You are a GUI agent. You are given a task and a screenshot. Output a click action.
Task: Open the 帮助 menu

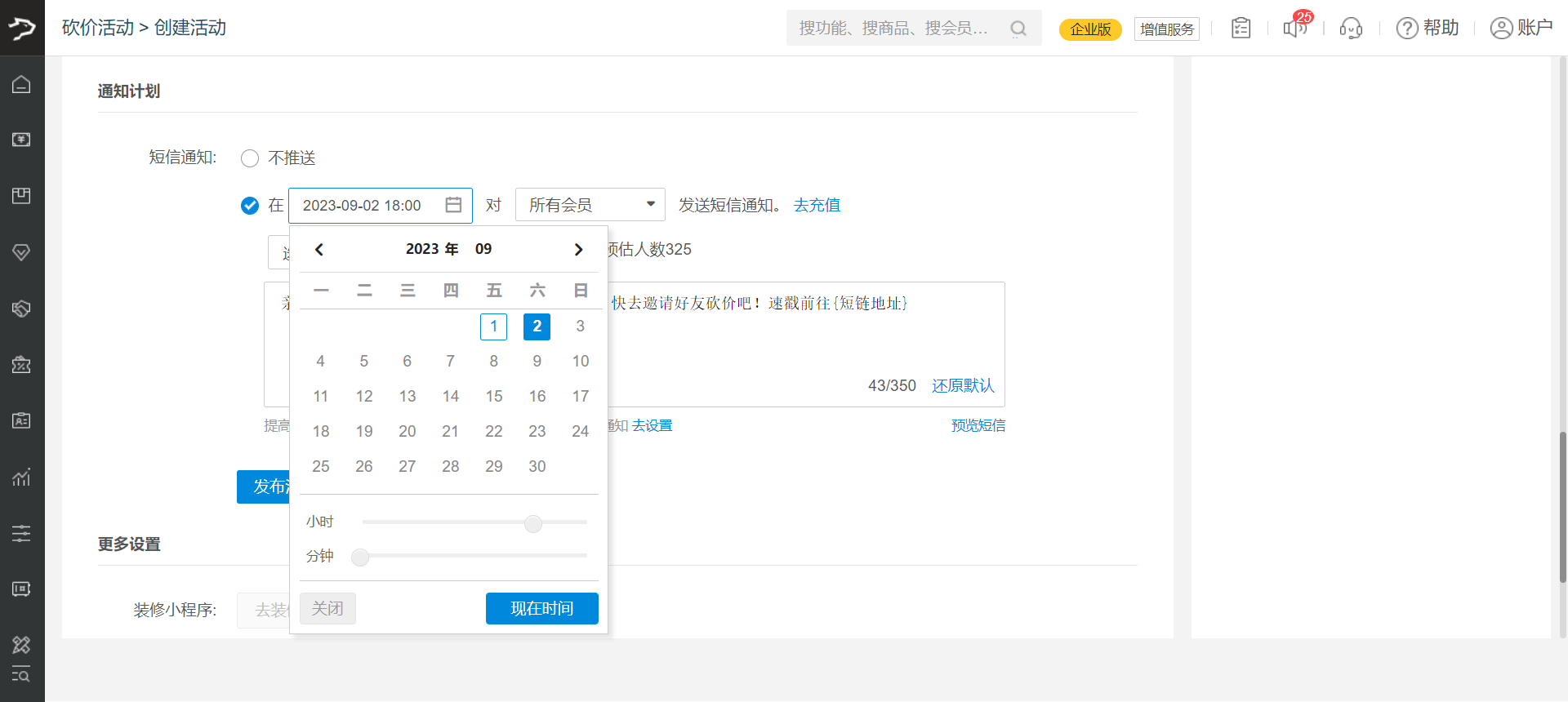[1428, 29]
